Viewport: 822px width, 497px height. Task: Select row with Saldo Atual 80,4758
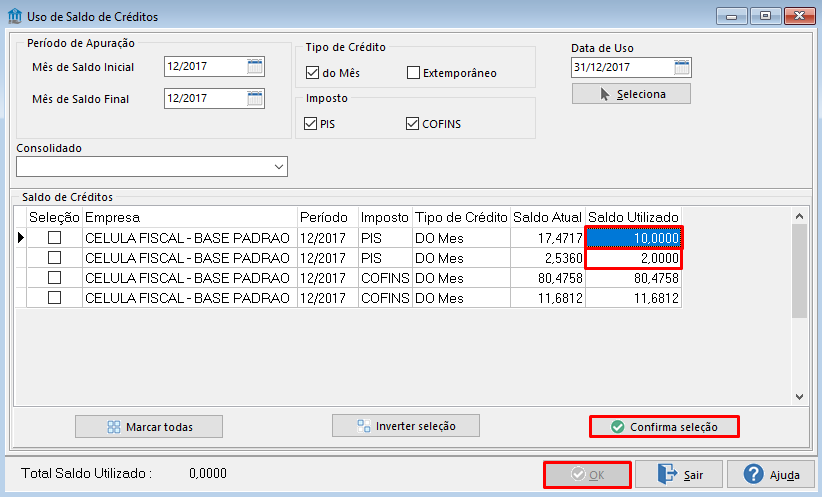click(x=55, y=278)
